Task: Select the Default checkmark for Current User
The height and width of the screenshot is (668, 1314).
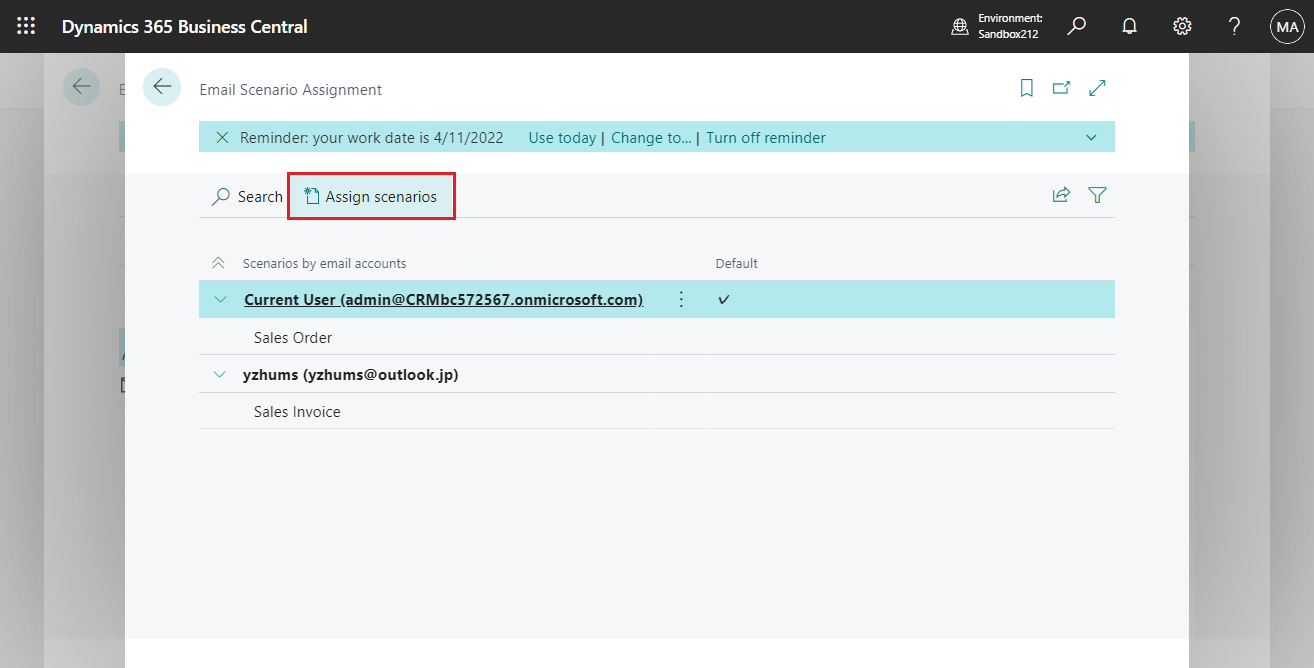Action: 723,298
